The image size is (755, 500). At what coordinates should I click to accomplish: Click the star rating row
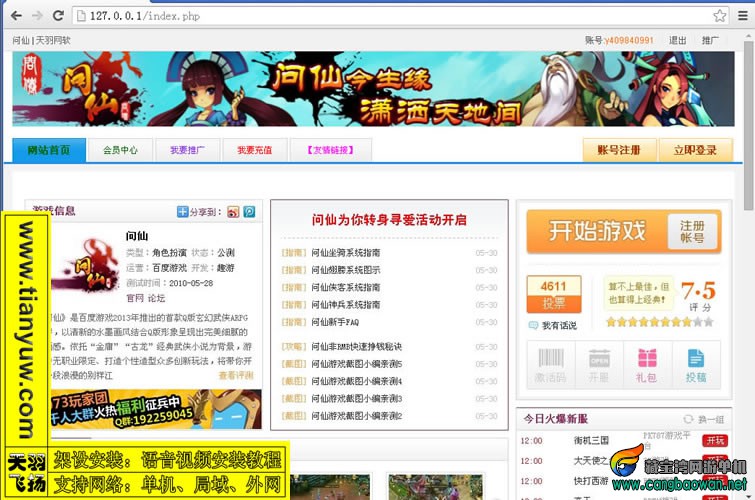click(659, 322)
